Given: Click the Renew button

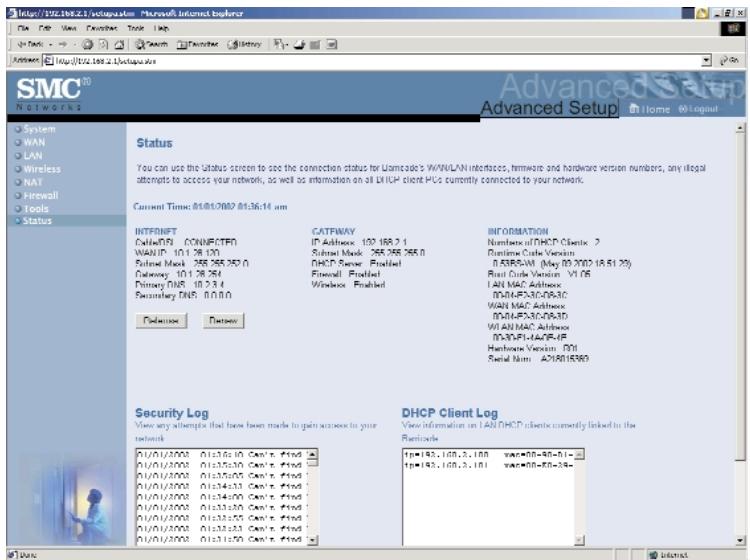Looking at the screenshot, I should (x=223, y=320).
